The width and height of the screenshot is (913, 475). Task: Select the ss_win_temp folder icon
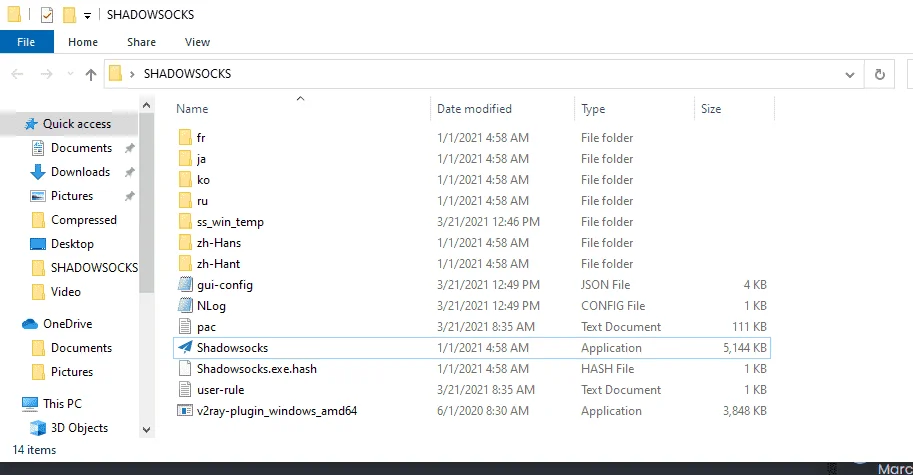click(185, 222)
